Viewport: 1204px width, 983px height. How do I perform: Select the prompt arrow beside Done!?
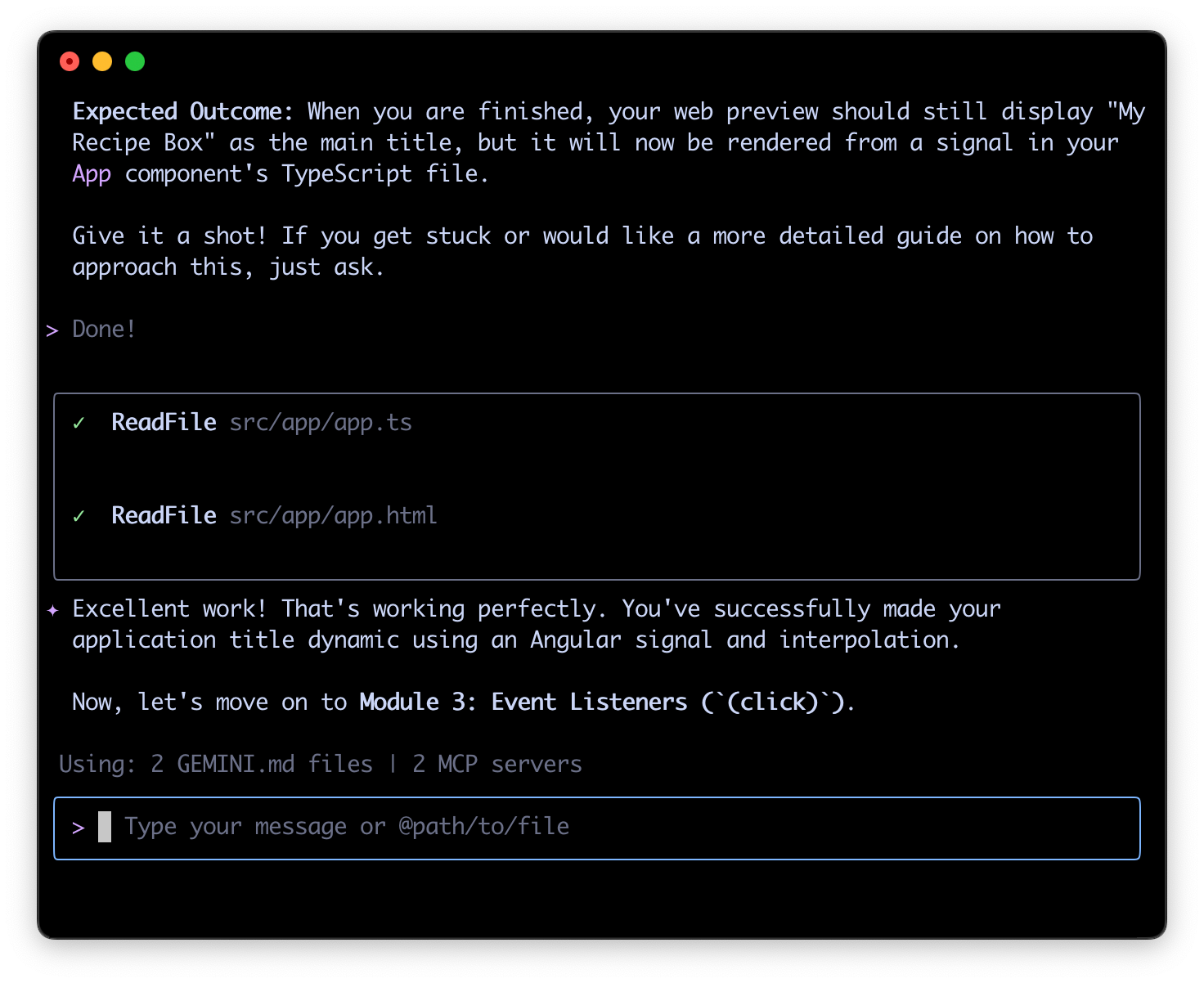click(52, 330)
